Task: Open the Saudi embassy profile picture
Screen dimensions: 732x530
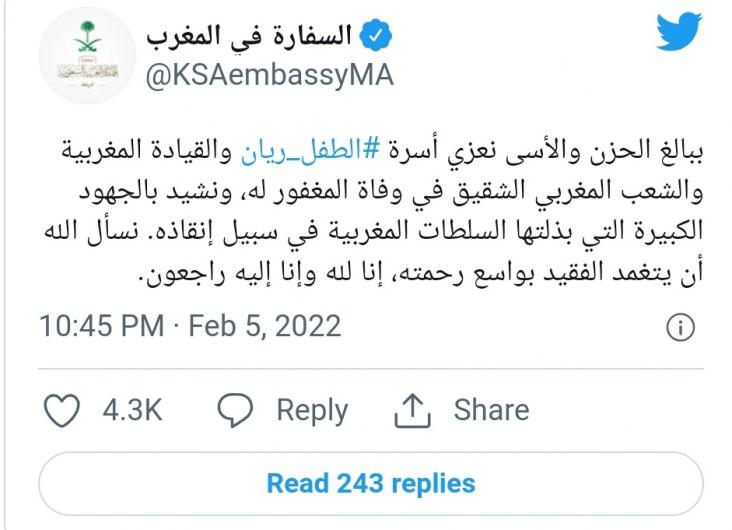Action: tap(87, 55)
